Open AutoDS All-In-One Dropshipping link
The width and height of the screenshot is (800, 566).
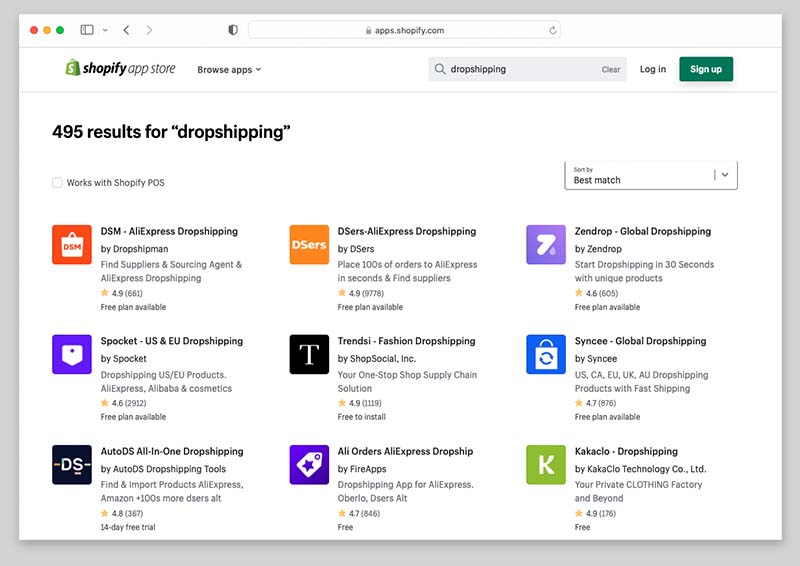pyautogui.click(x=172, y=451)
